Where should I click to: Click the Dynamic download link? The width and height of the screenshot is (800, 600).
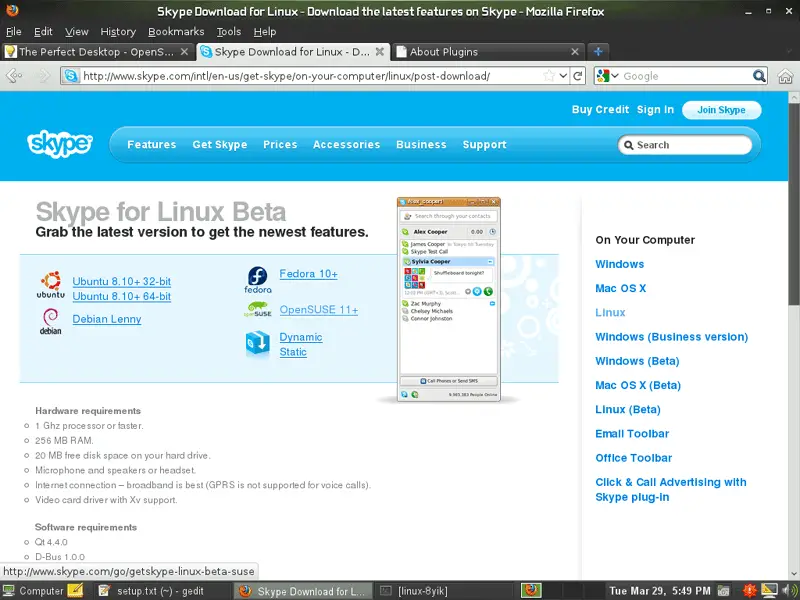(301, 337)
